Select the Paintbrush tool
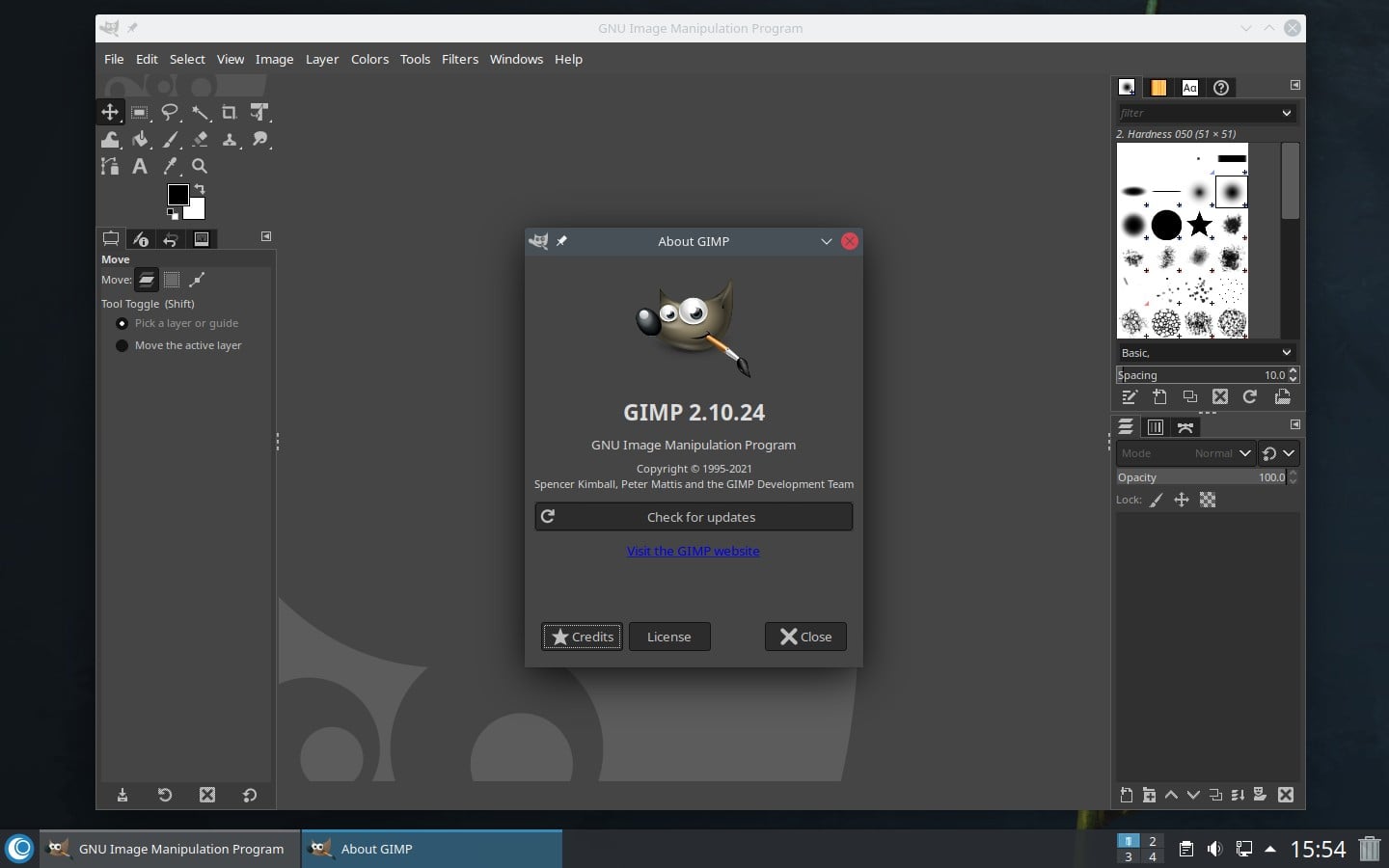Screen dimensions: 1389x868 [170, 140]
